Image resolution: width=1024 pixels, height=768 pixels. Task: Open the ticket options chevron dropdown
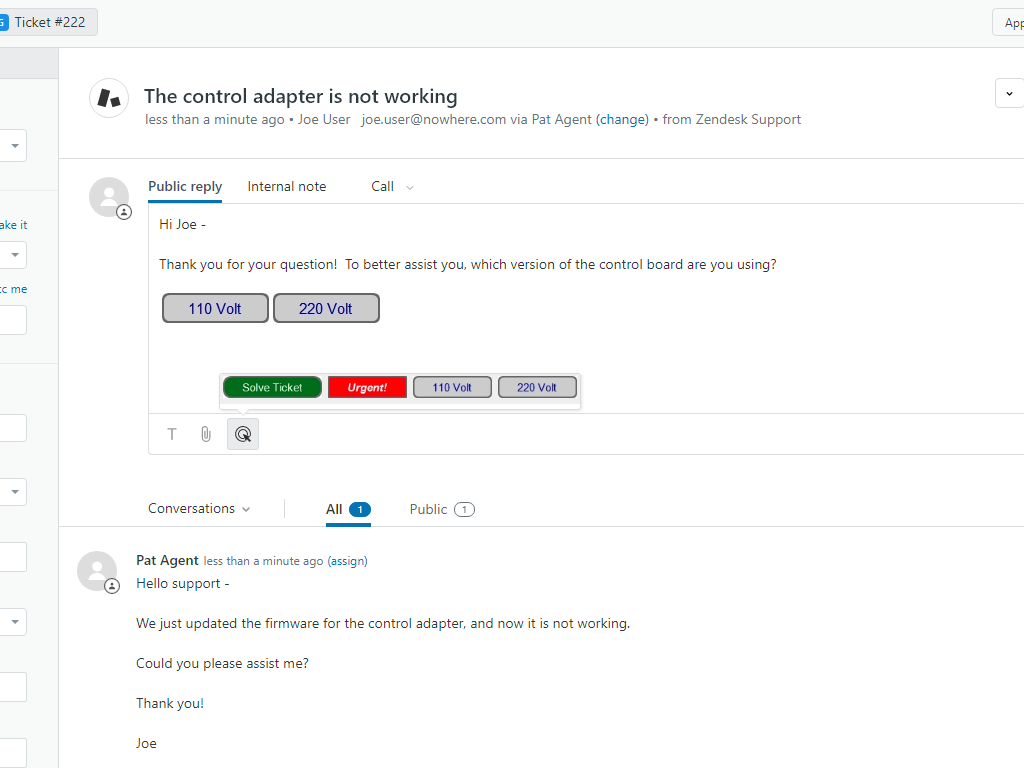(x=1008, y=94)
